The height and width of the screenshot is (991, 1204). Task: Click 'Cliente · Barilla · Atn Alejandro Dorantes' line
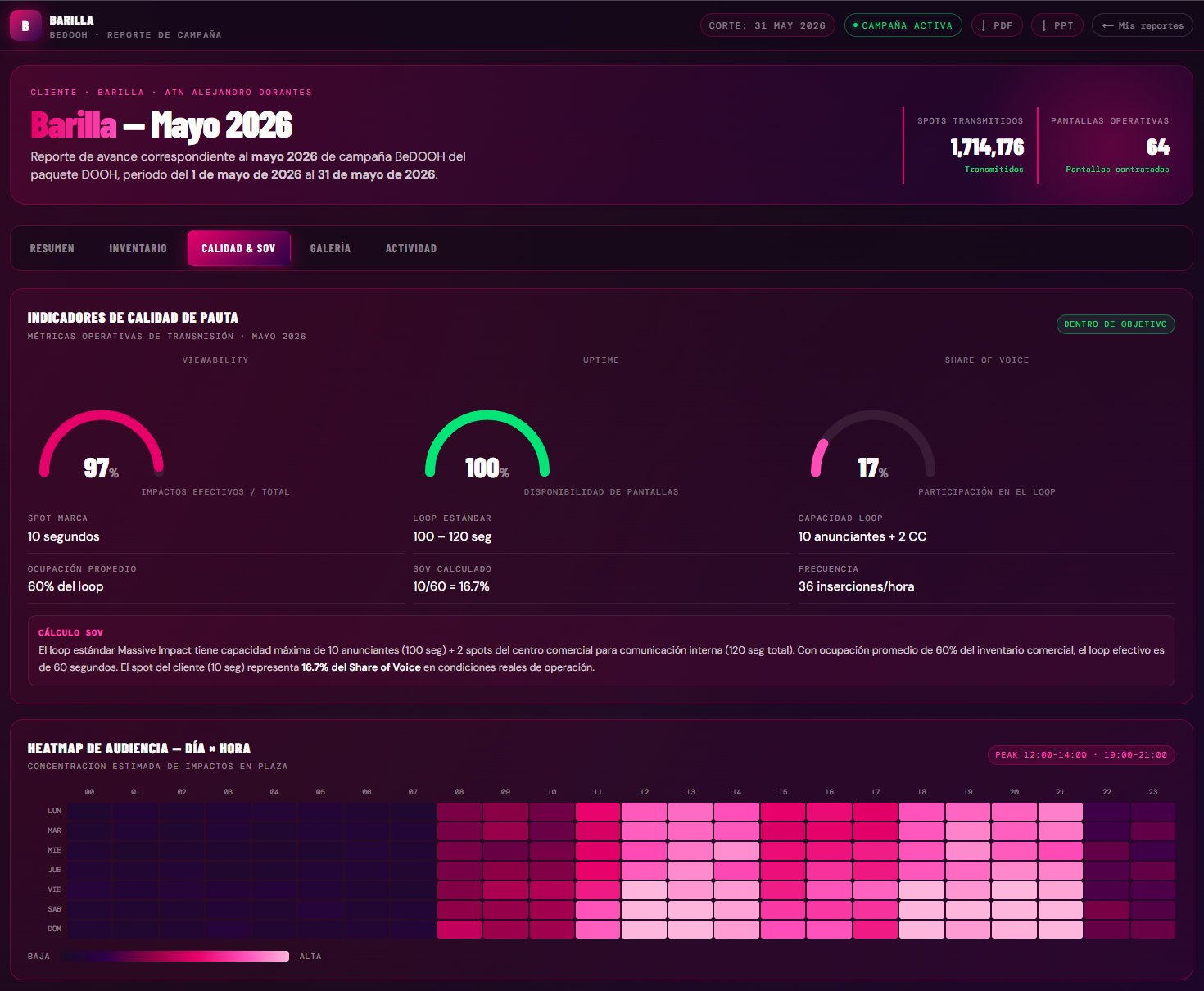171,93
